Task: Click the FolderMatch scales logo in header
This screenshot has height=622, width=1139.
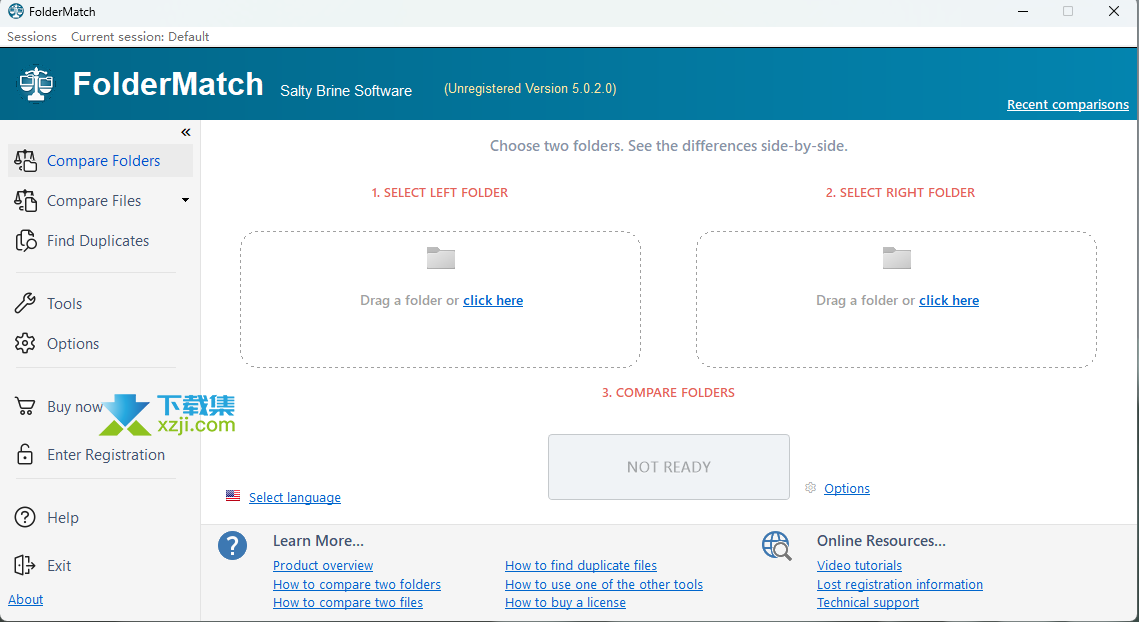Action: (36, 84)
